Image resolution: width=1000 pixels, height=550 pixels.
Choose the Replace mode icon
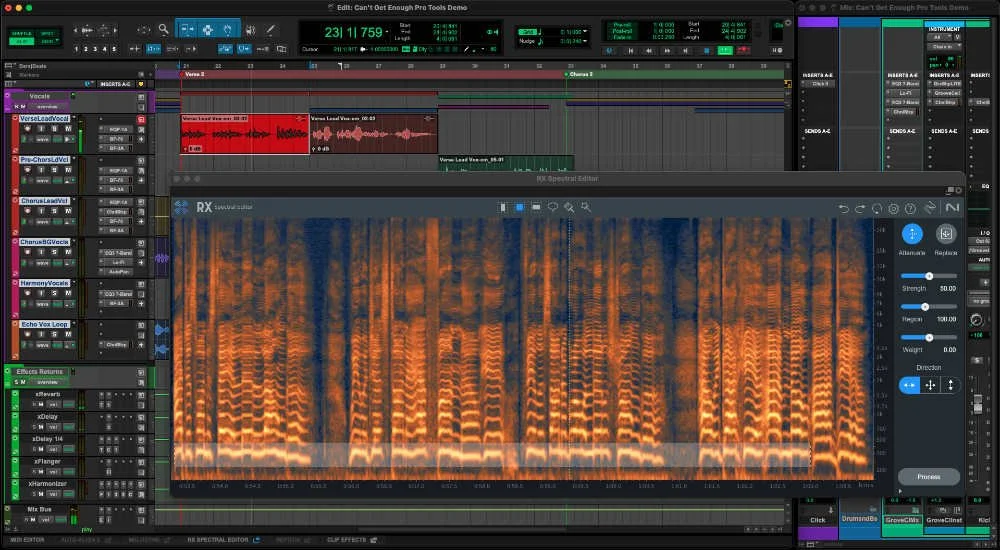tap(946, 234)
